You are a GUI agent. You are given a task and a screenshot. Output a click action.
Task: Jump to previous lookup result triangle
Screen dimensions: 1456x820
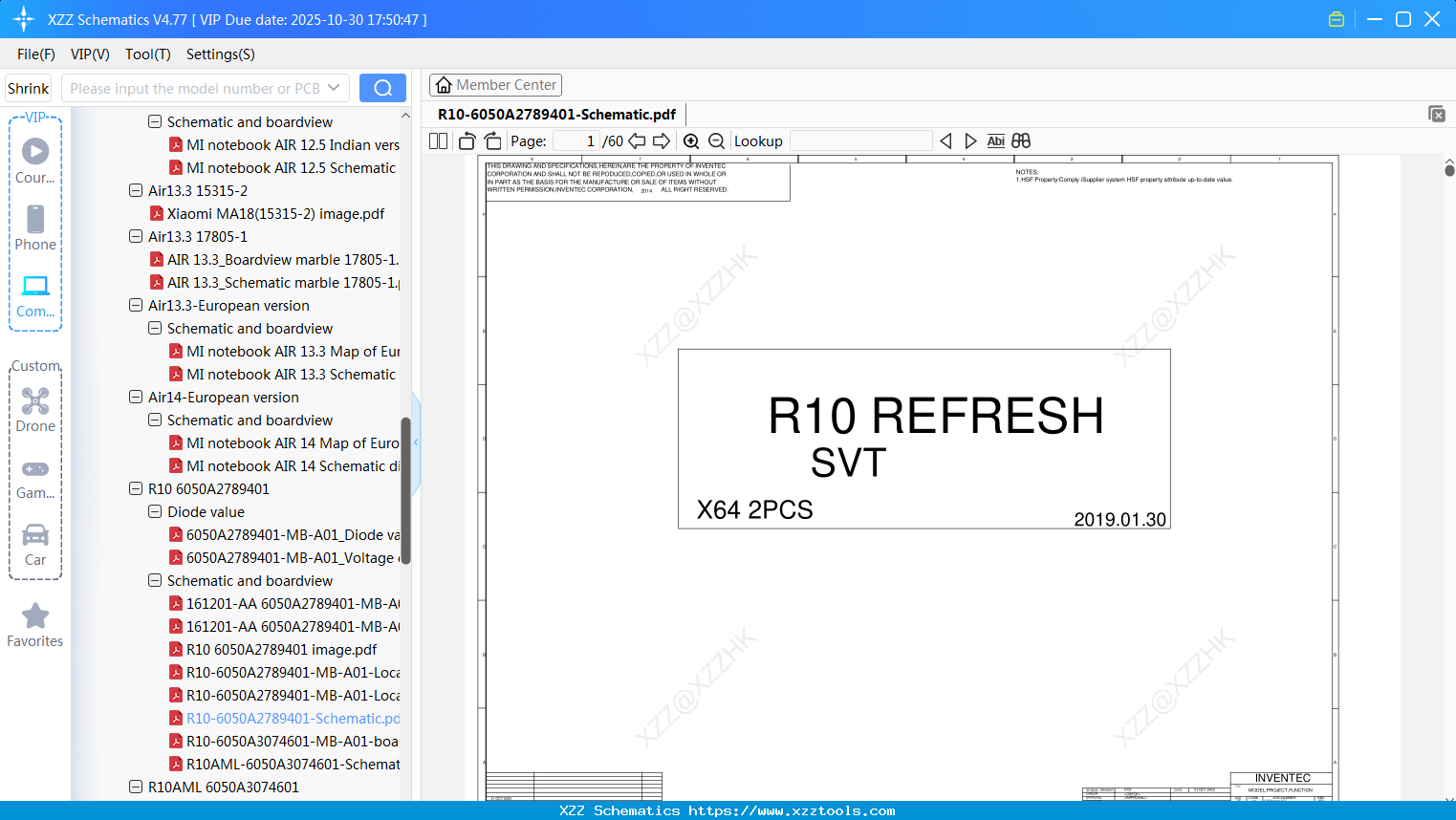point(945,141)
